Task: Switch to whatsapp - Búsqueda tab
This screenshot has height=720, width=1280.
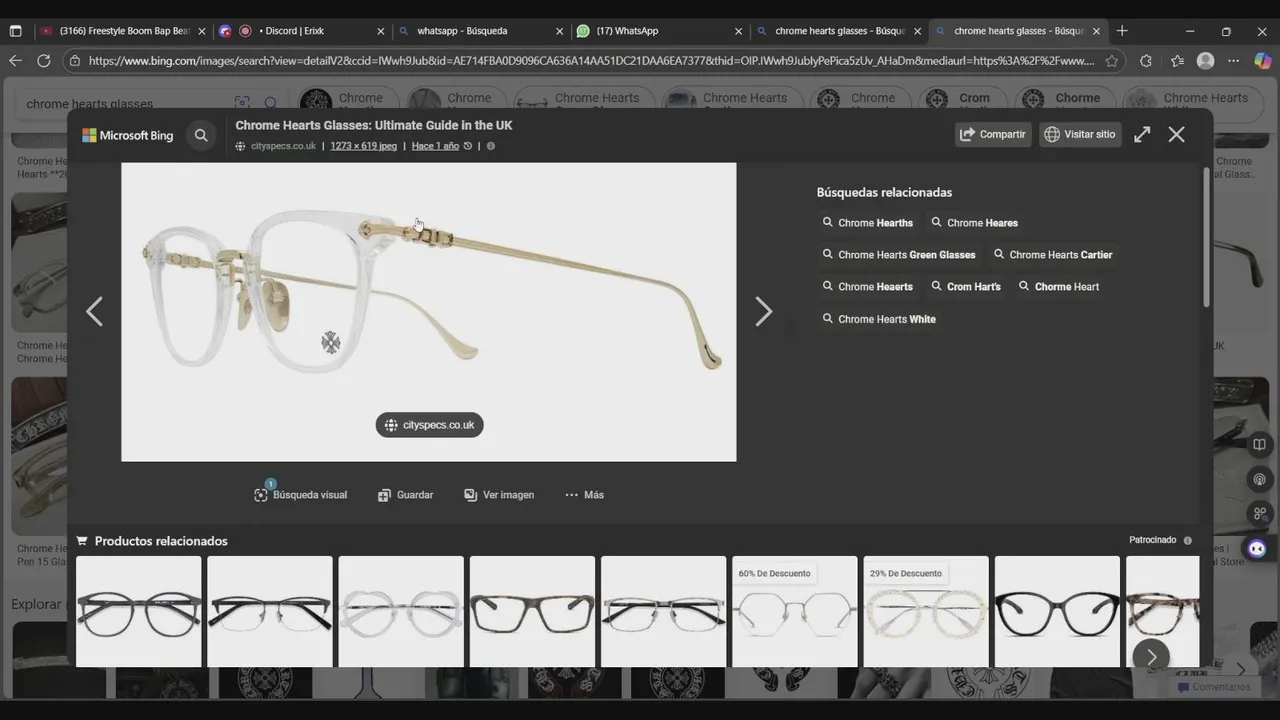Action: click(x=480, y=31)
